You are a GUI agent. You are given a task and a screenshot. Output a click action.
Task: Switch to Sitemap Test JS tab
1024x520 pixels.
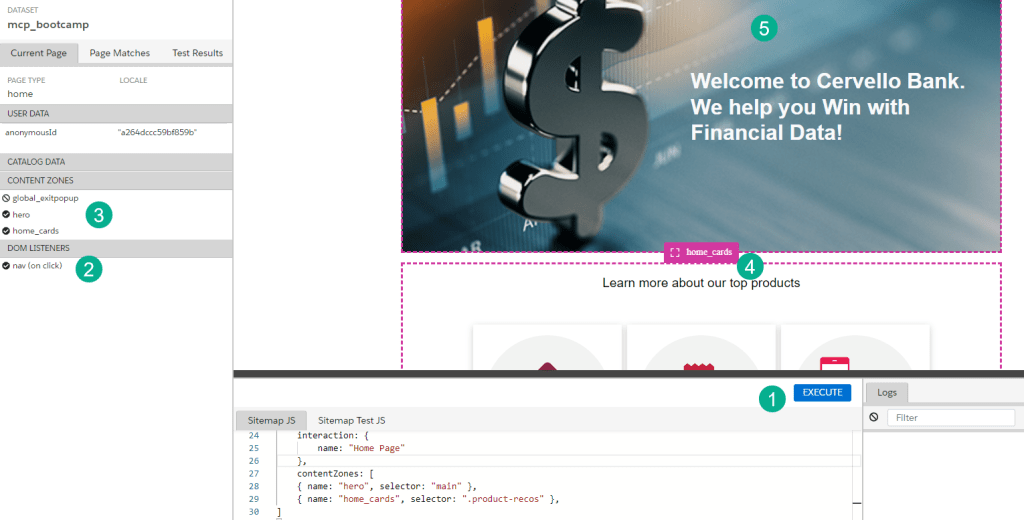tap(351, 420)
